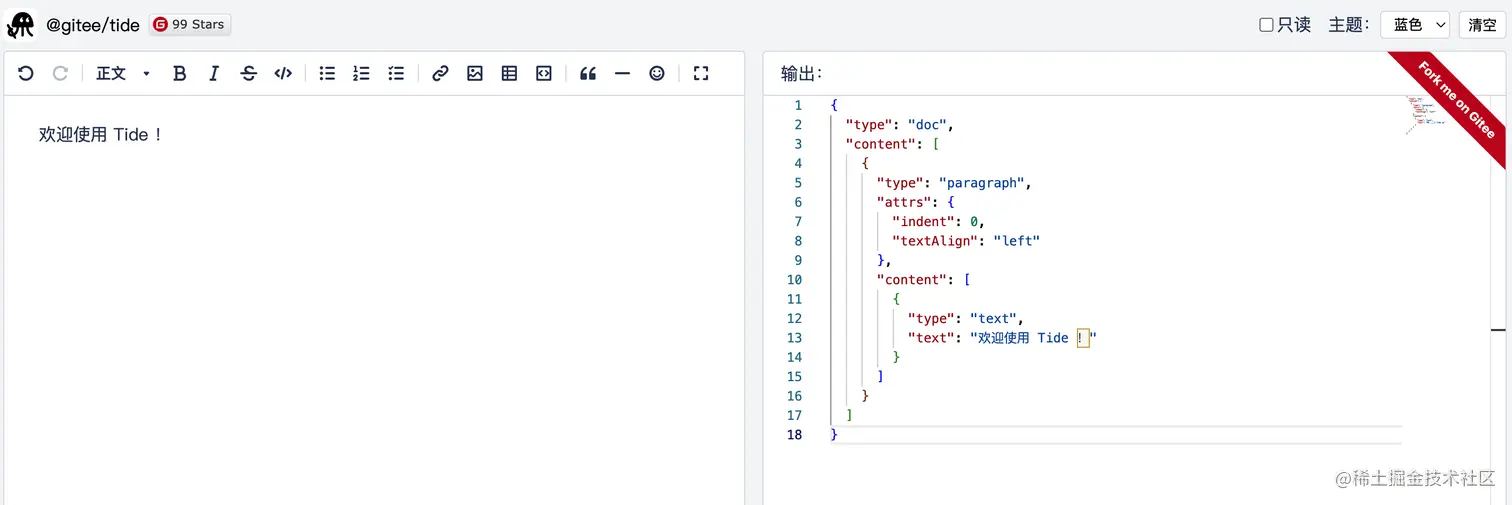
Task: Click the "type": "paragraph" line
Action: tap(953, 183)
